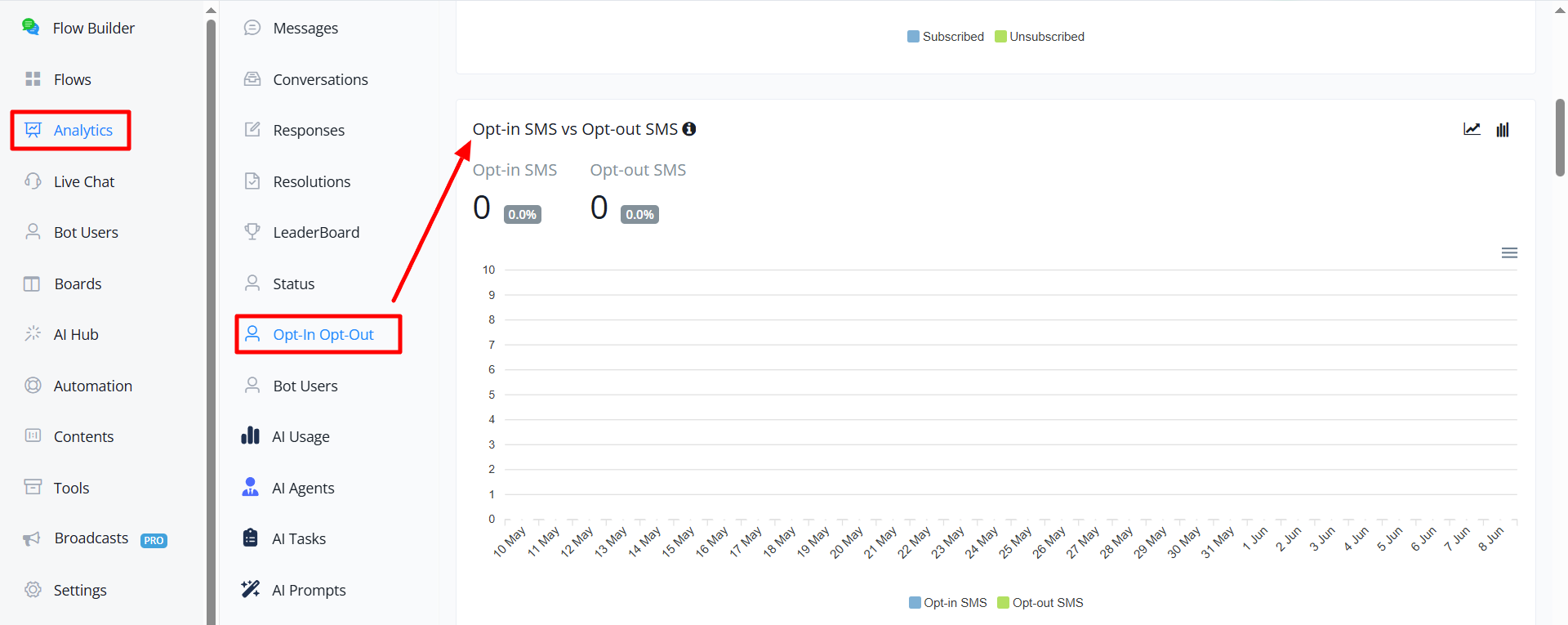Click info icon beside Opt-in SMS title
Screen dimensions: 1568x625
click(x=689, y=129)
